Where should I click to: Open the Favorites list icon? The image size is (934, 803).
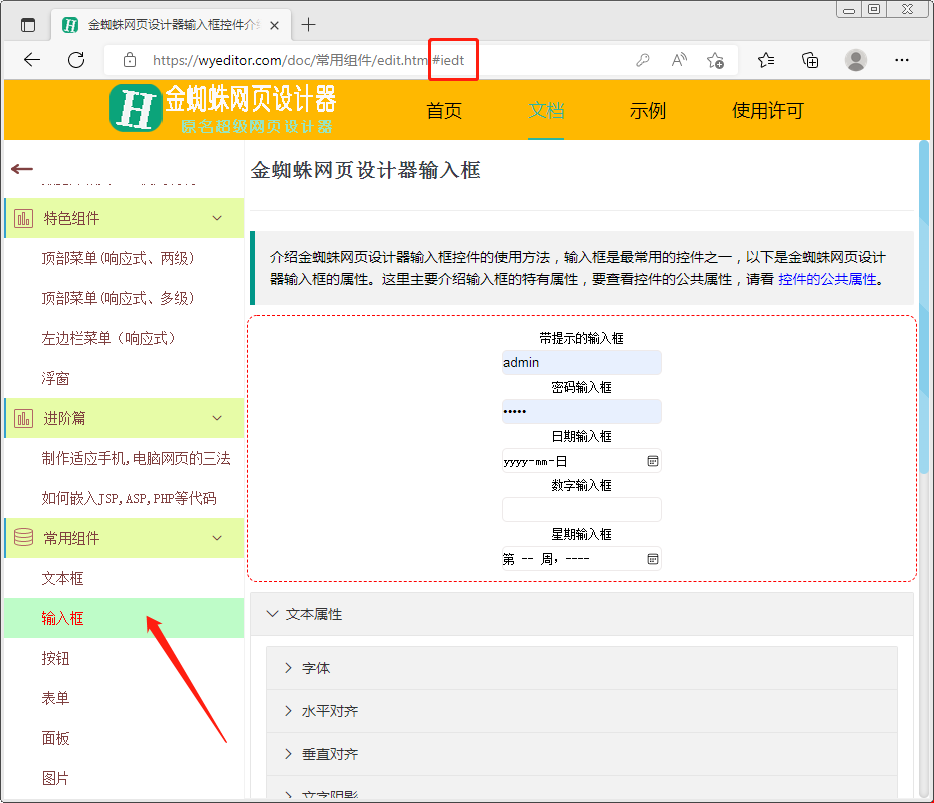(x=766, y=60)
